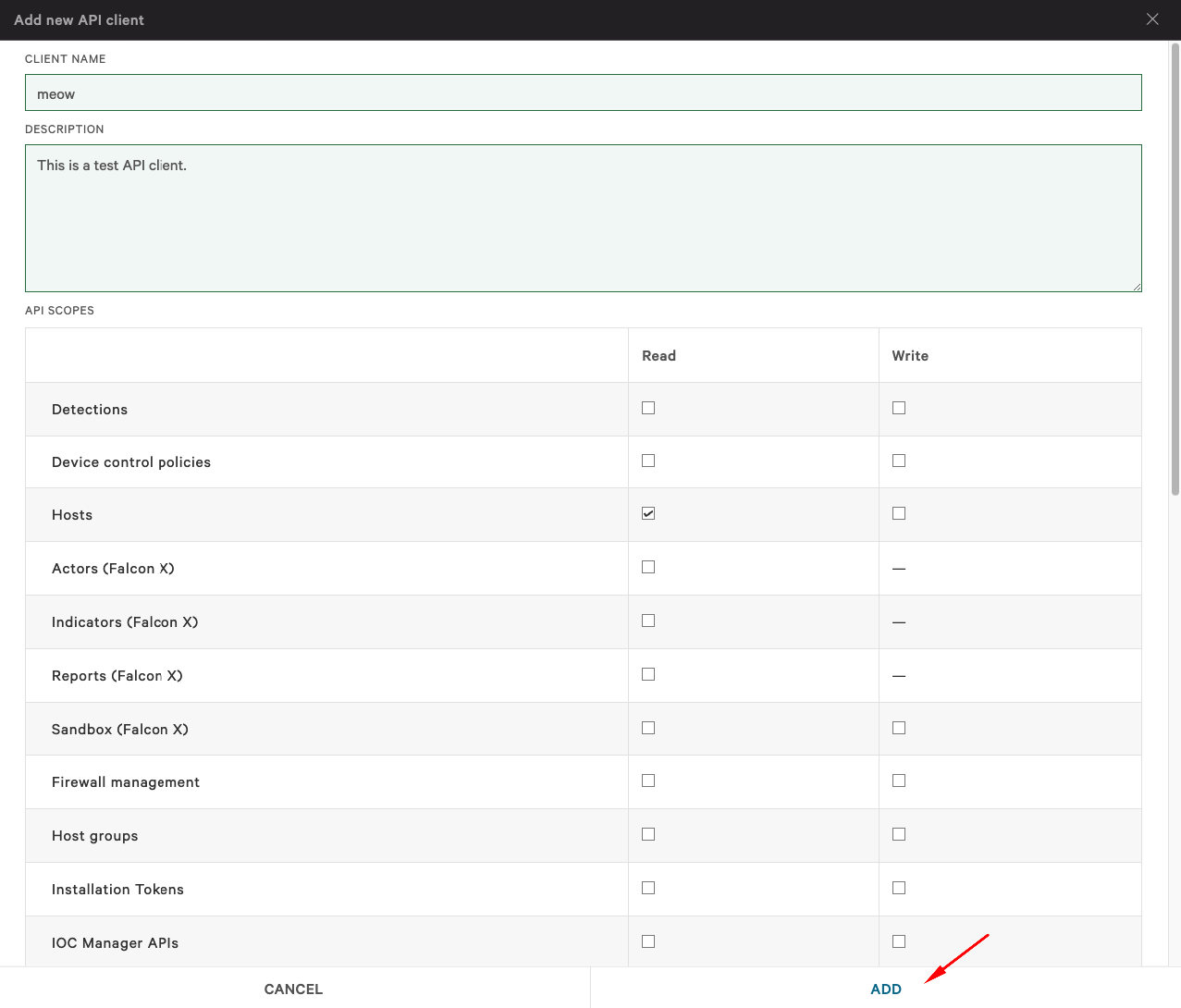Click the Sandbox (Falcon X) label
Image resolution: width=1181 pixels, height=1008 pixels.
pyautogui.click(x=120, y=730)
